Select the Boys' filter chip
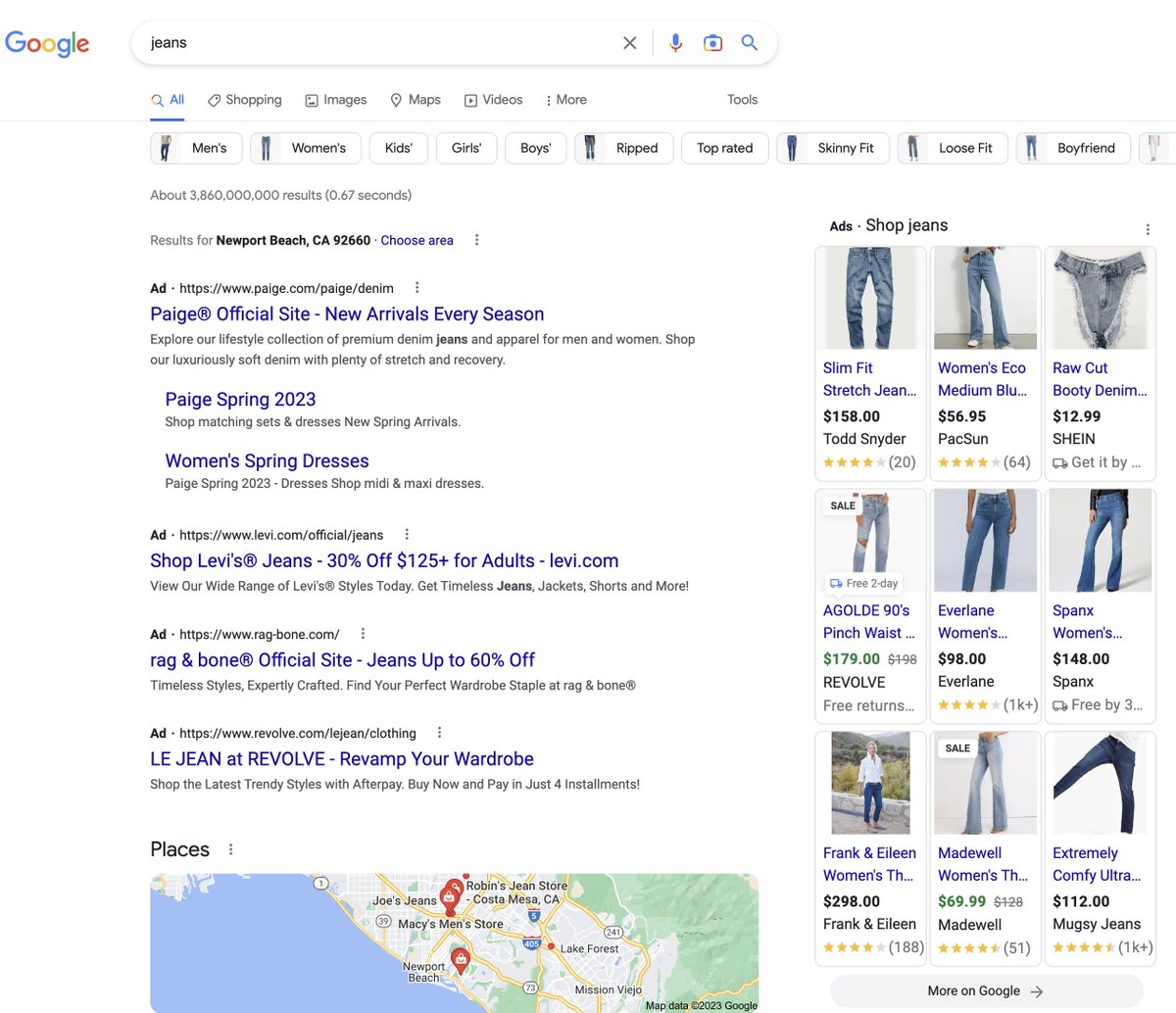This screenshot has width=1176, height=1013. pyautogui.click(x=535, y=148)
